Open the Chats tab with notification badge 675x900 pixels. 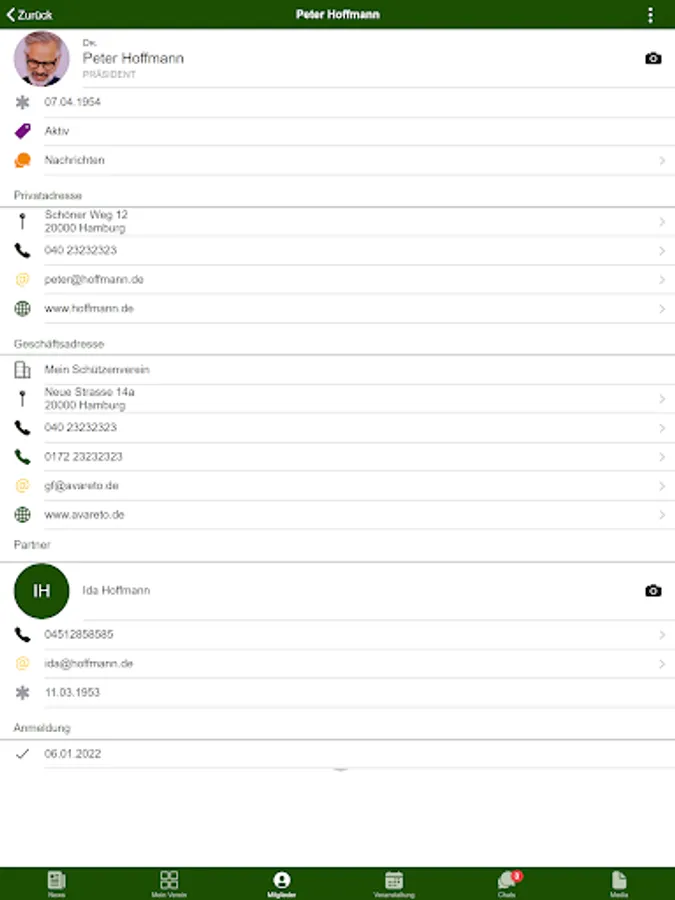tap(507, 883)
